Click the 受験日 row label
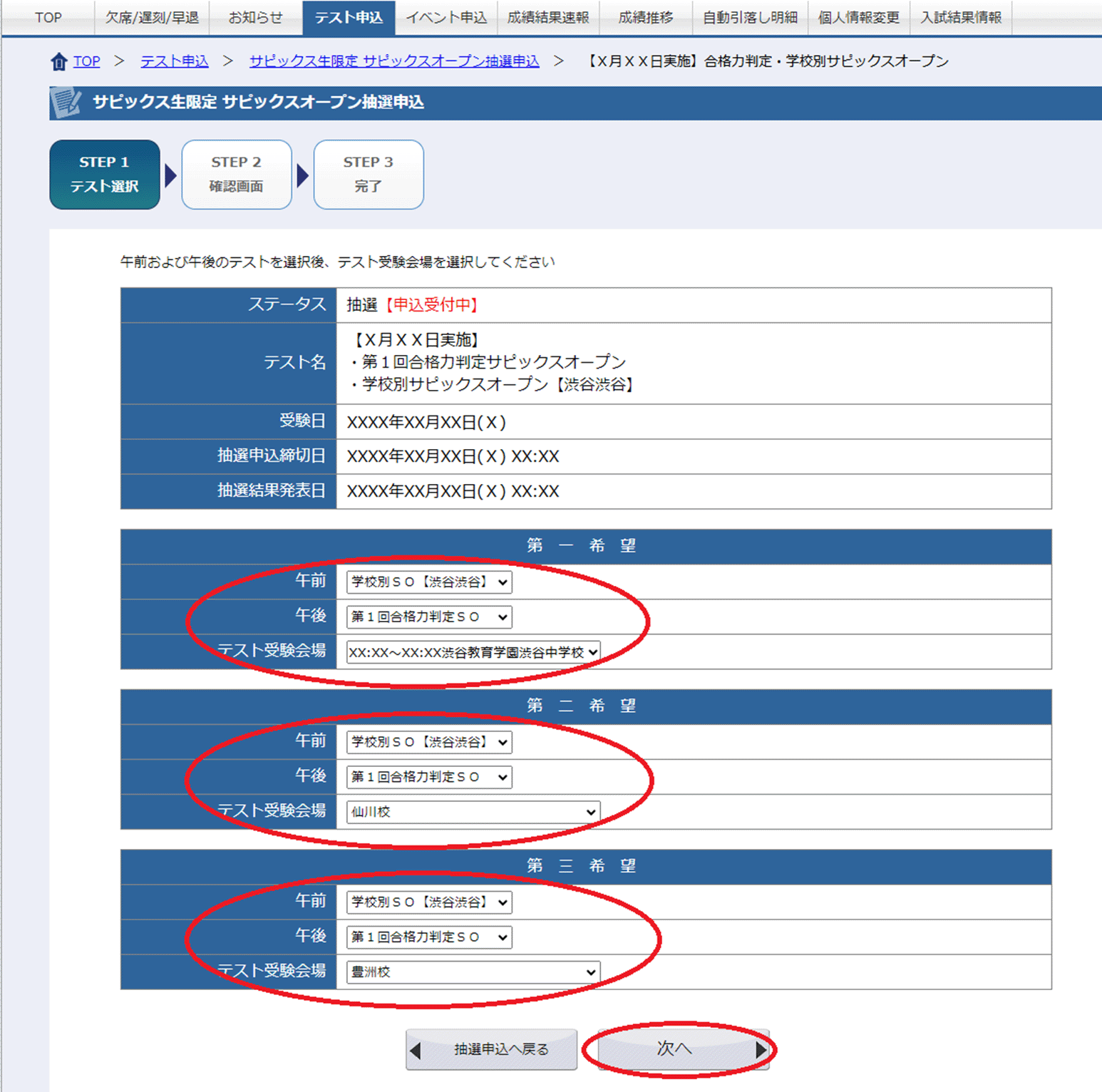Screen dimensions: 1102x1092 [302, 421]
